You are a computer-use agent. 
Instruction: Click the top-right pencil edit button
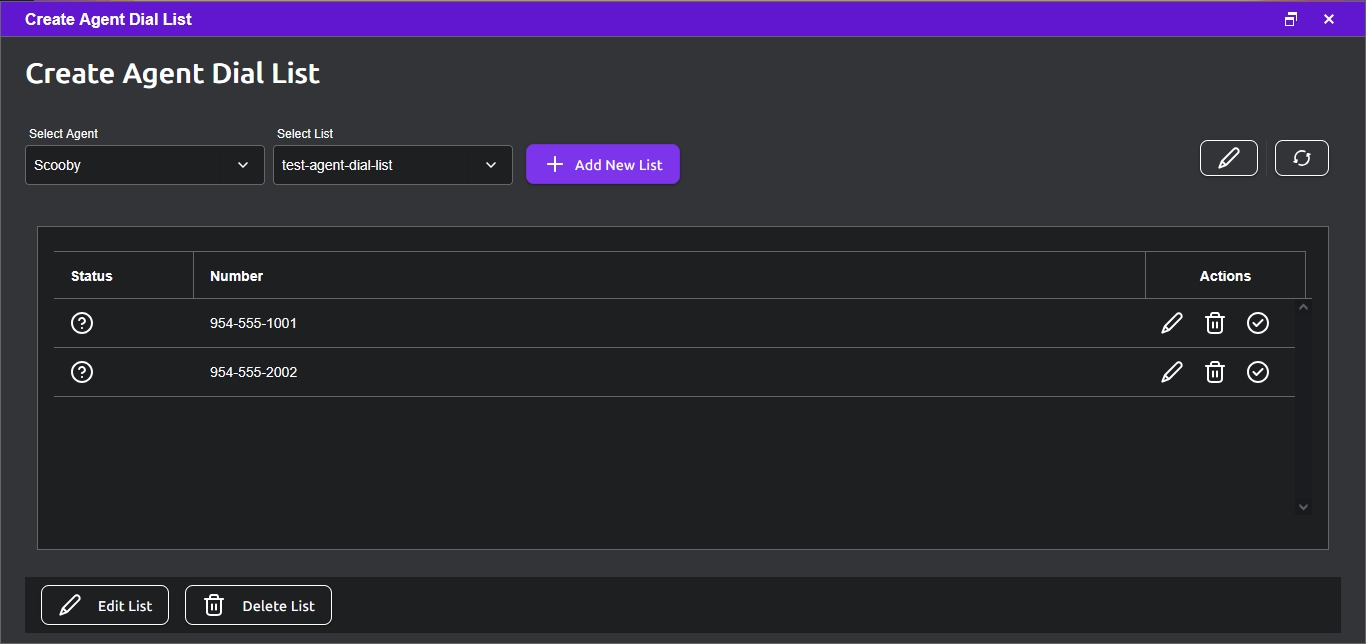click(1229, 158)
